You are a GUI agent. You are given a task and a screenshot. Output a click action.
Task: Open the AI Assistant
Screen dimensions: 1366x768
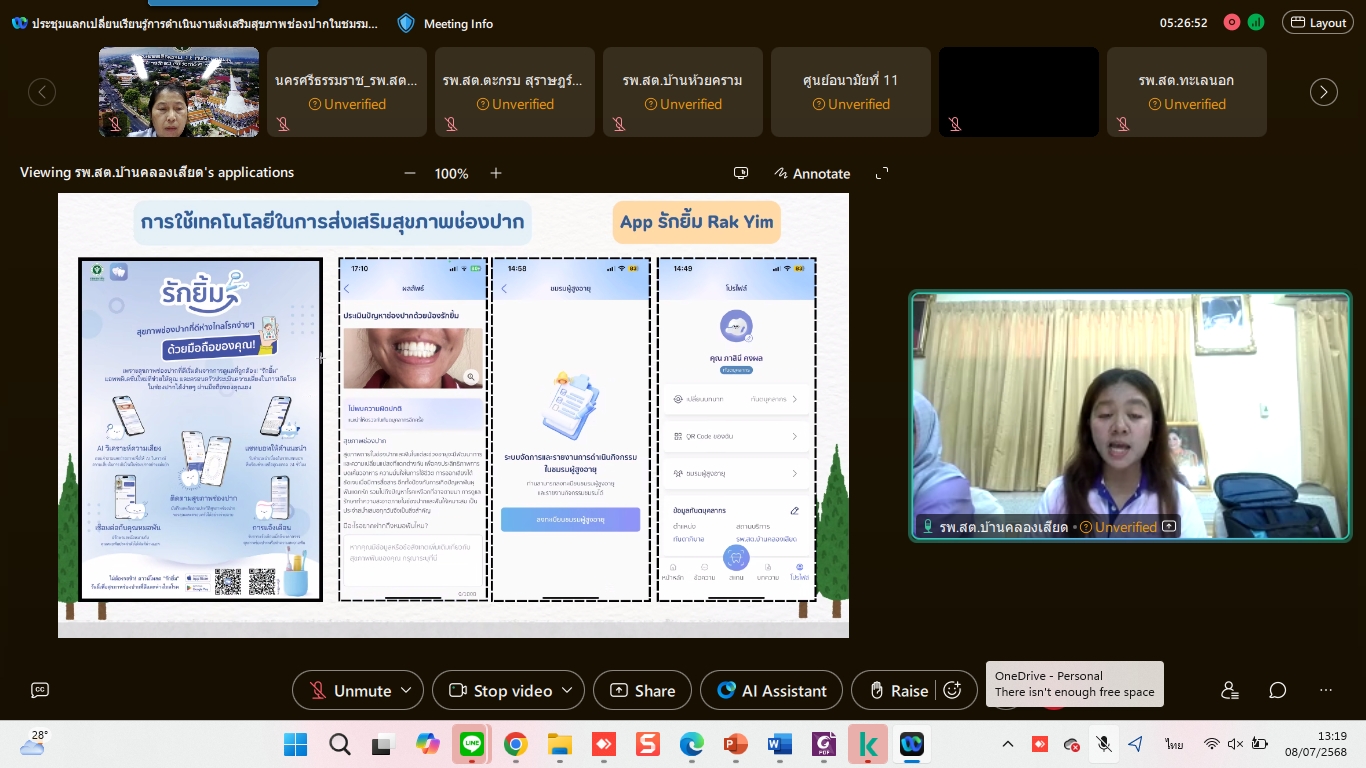click(x=771, y=690)
